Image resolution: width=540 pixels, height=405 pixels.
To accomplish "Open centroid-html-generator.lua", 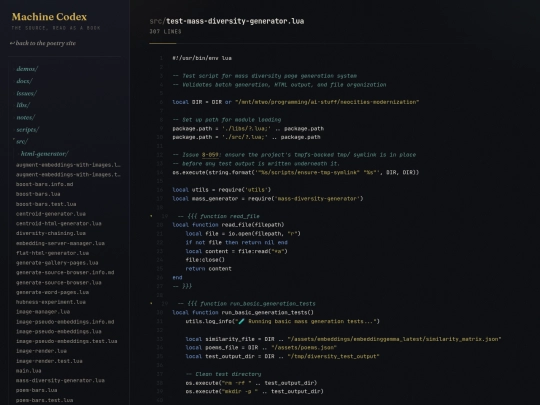I will click(x=59, y=224).
